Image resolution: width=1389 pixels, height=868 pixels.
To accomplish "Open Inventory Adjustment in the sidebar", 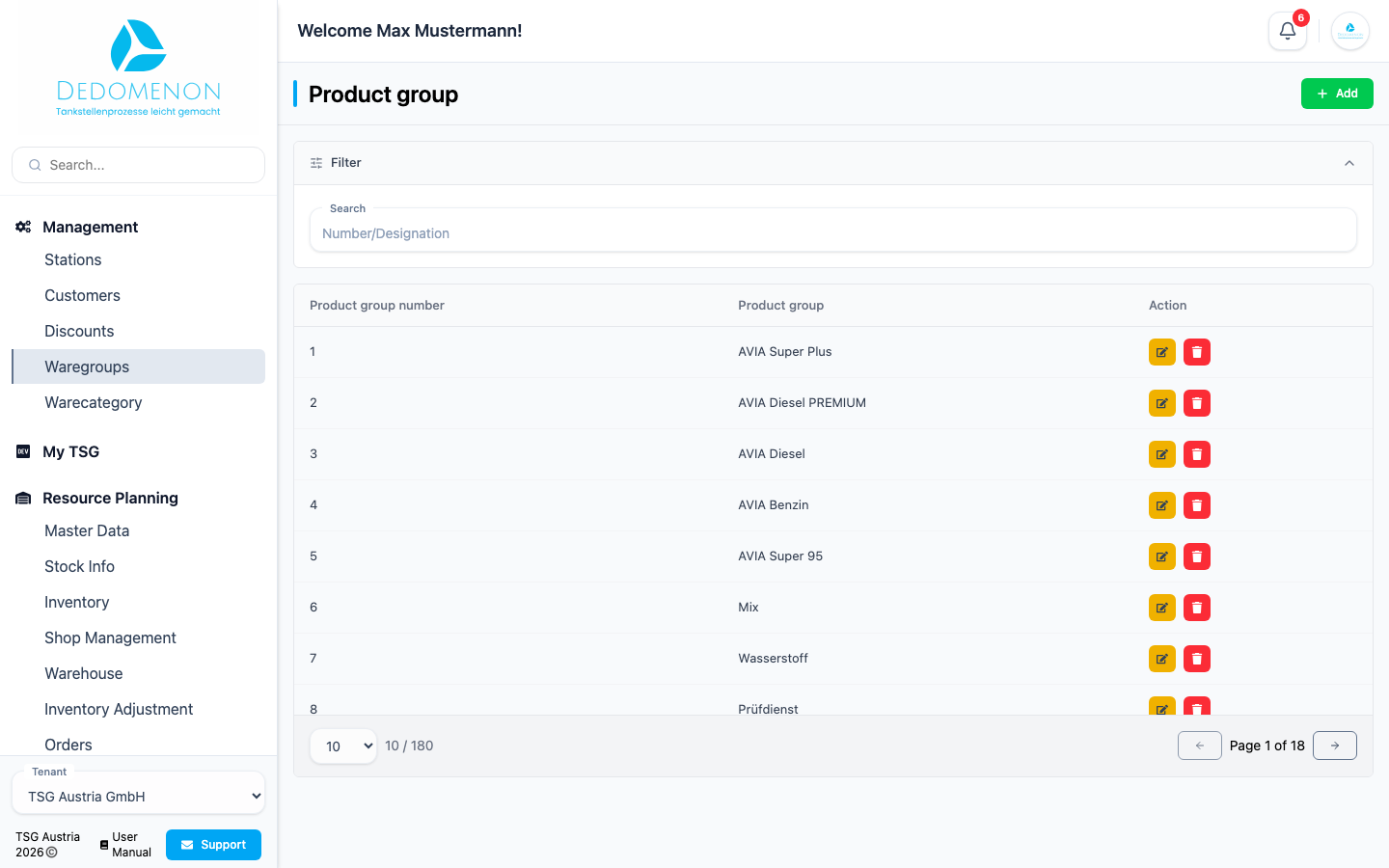I will pos(138,709).
